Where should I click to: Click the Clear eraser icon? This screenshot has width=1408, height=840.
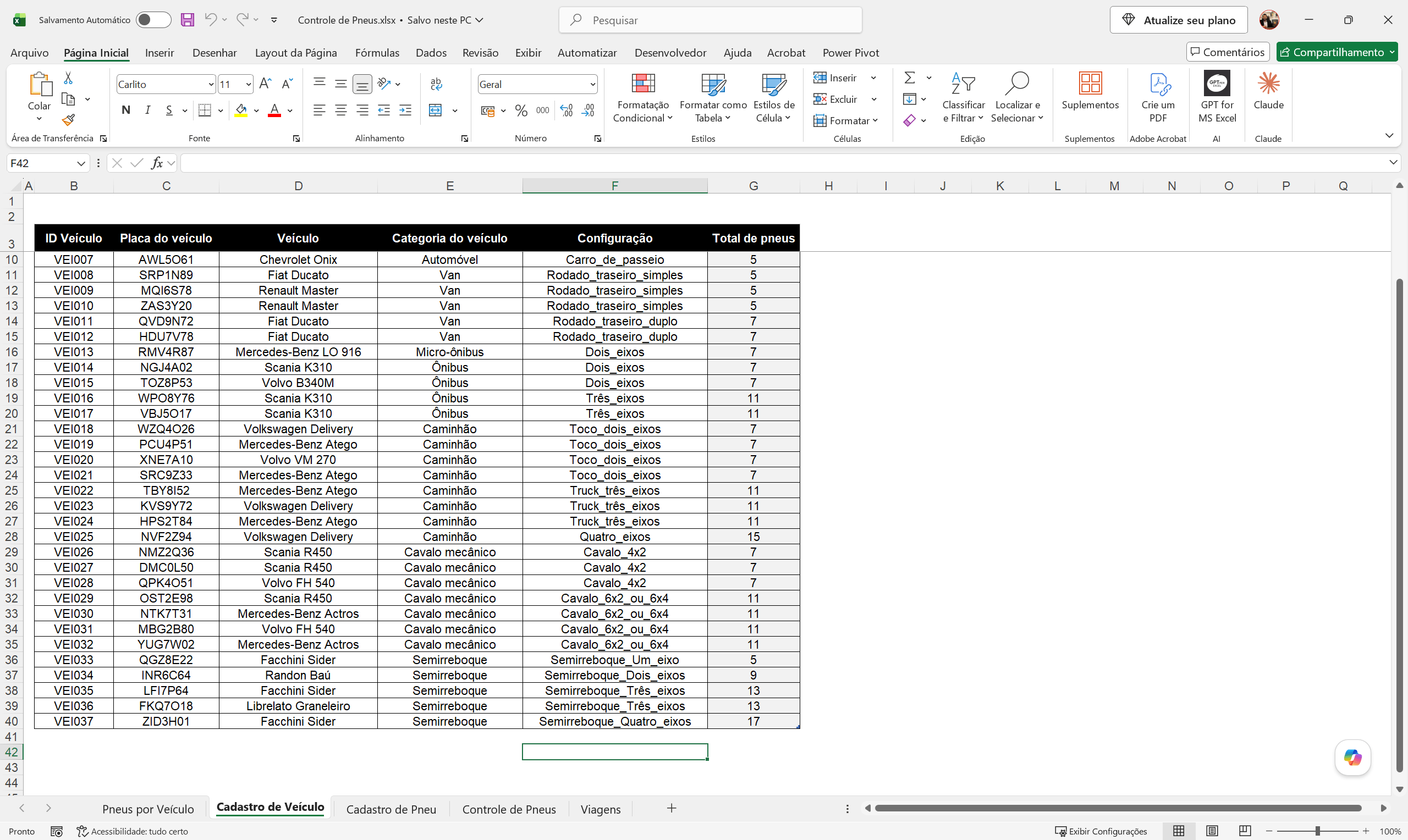tap(910, 120)
